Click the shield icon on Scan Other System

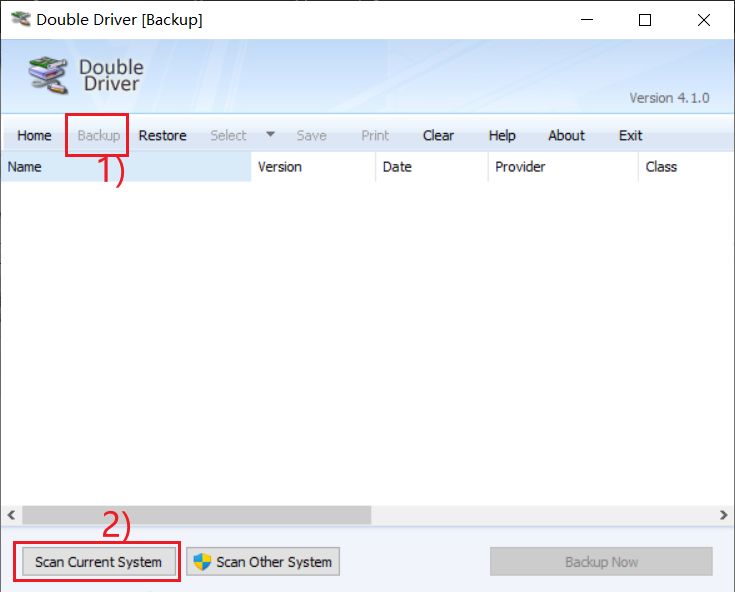203,562
